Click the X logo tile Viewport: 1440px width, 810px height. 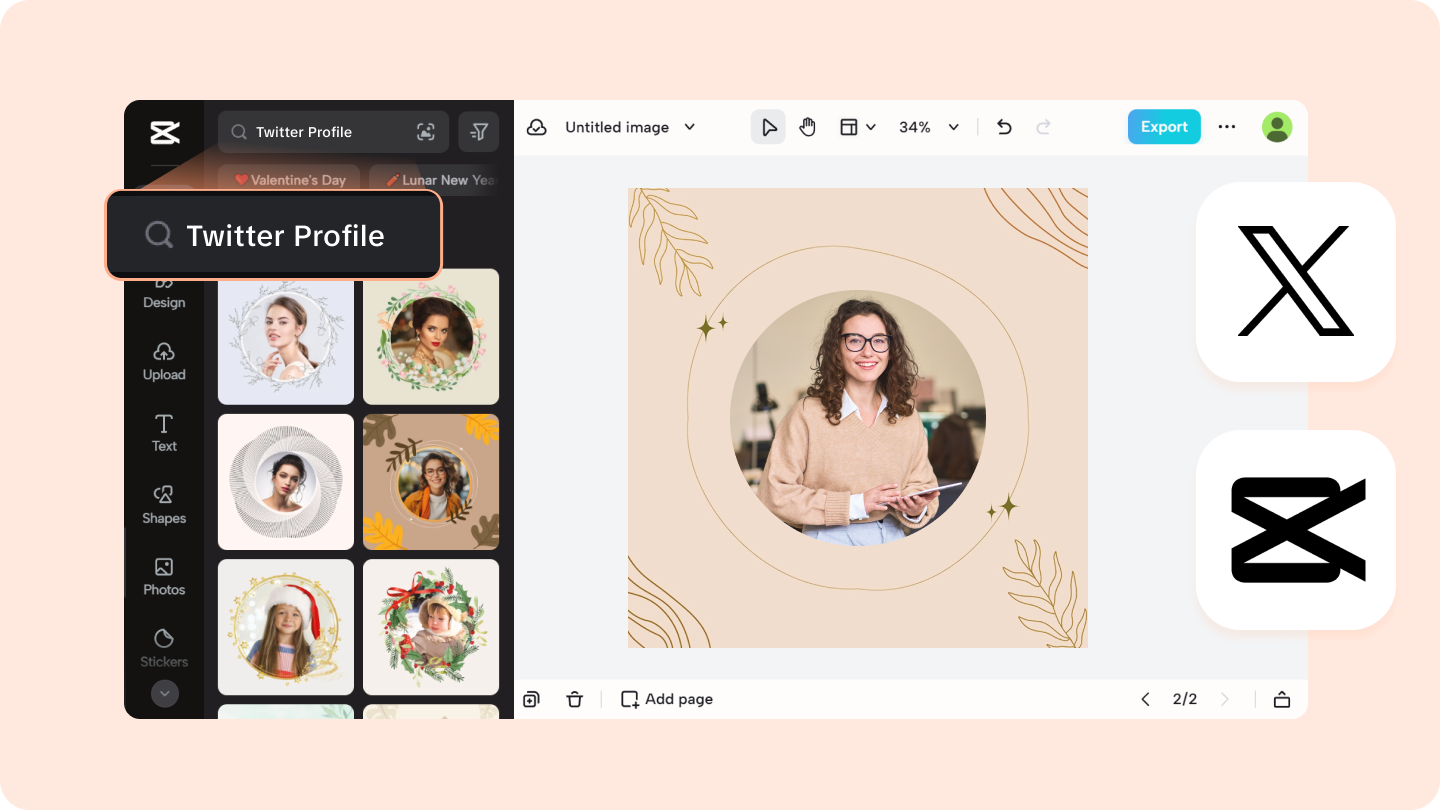tap(1296, 281)
